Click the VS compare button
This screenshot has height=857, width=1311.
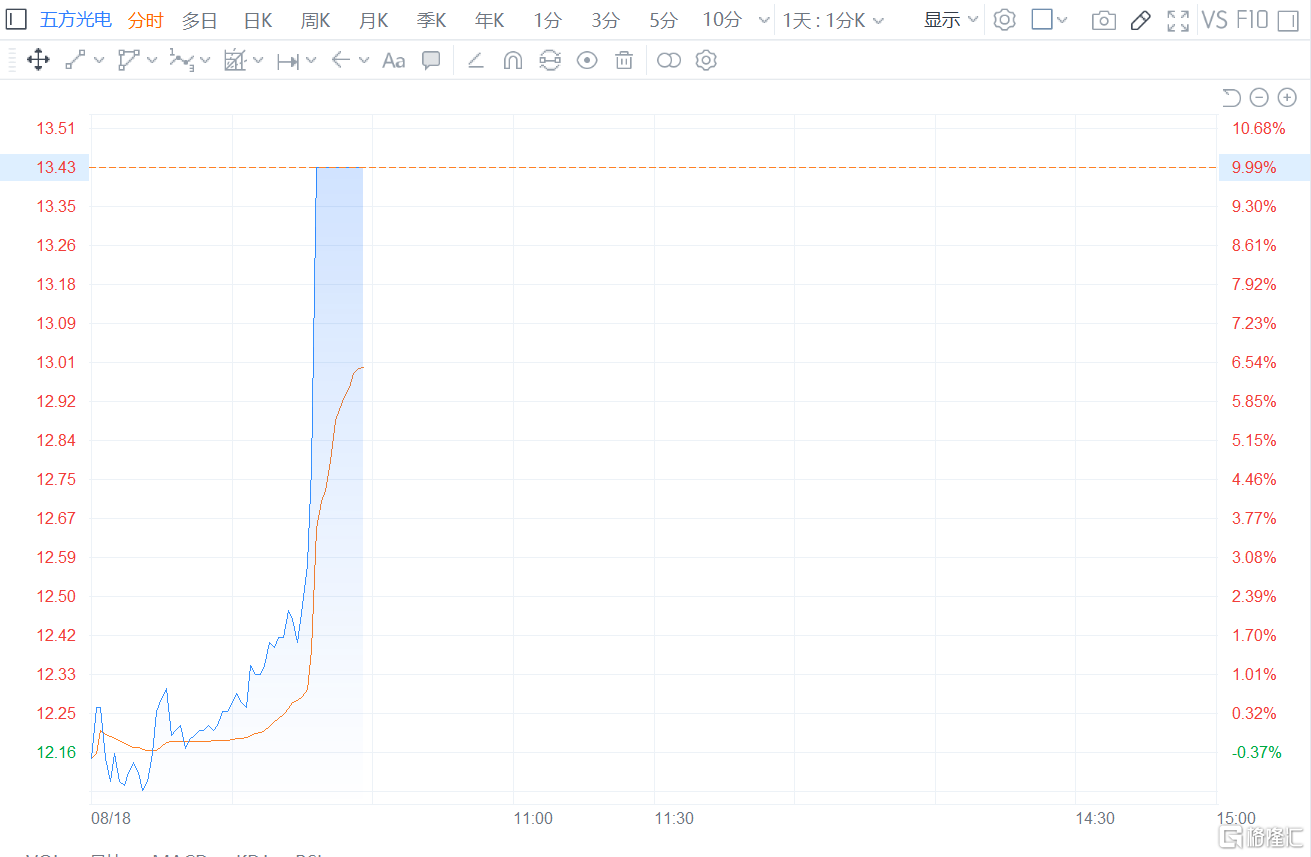[1215, 20]
